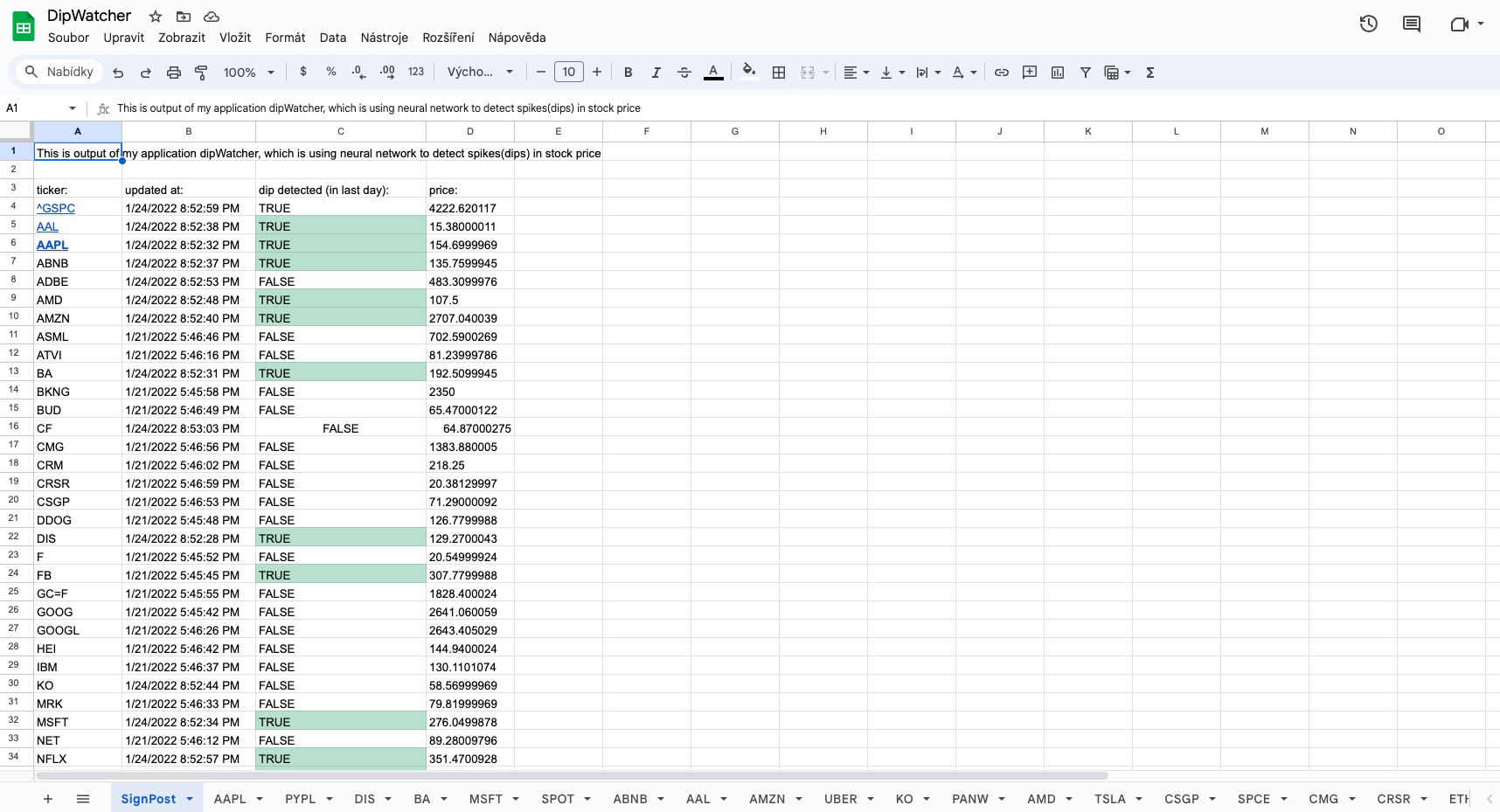Click the Undo icon in toolbar

tap(118, 73)
